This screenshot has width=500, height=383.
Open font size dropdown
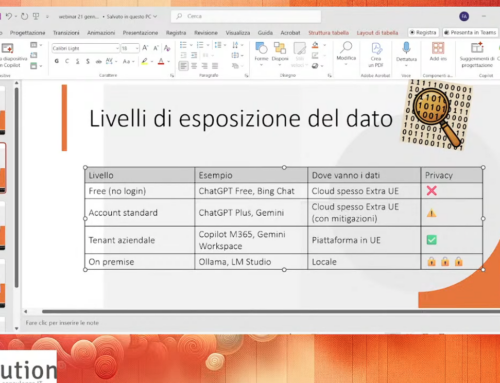pyautogui.click(x=137, y=48)
